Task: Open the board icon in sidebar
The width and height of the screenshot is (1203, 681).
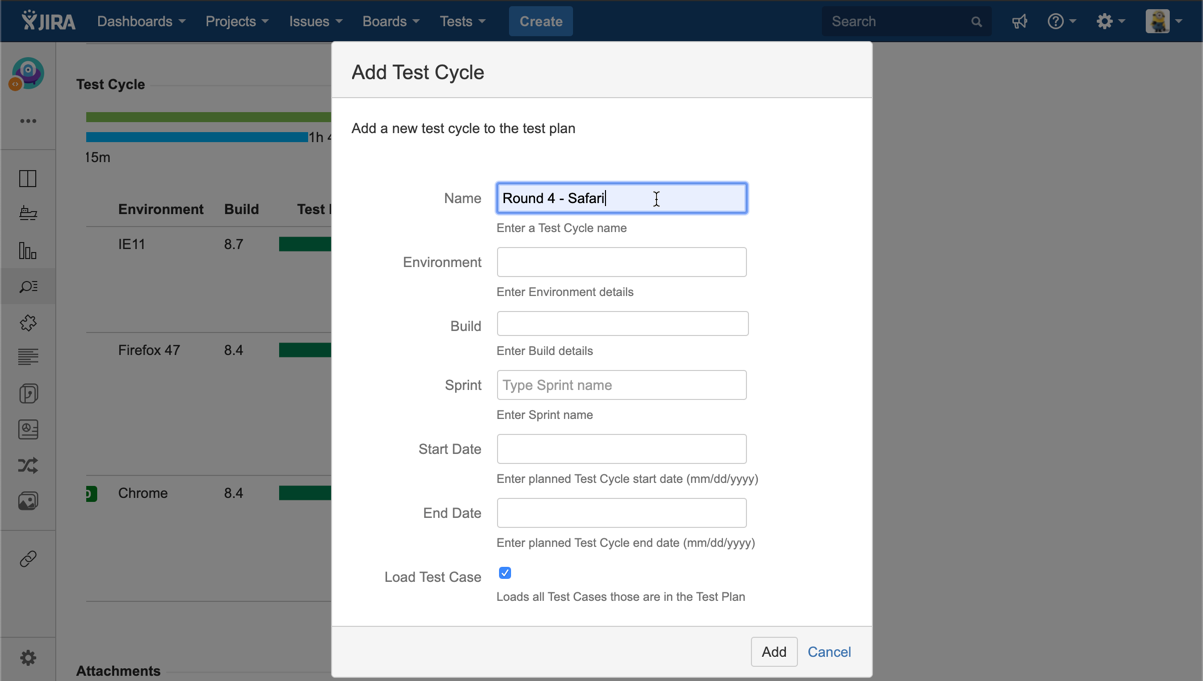Action: pyautogui.click(x=28, y=179)
